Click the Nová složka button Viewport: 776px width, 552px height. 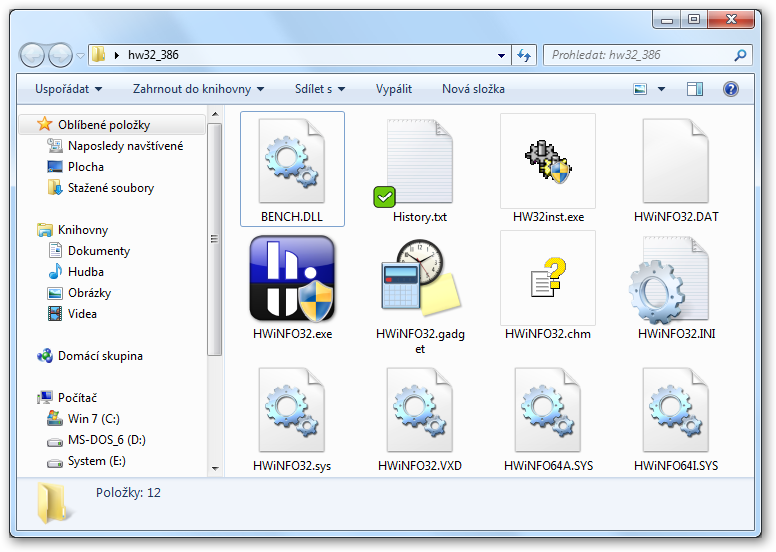click(473, 89)
